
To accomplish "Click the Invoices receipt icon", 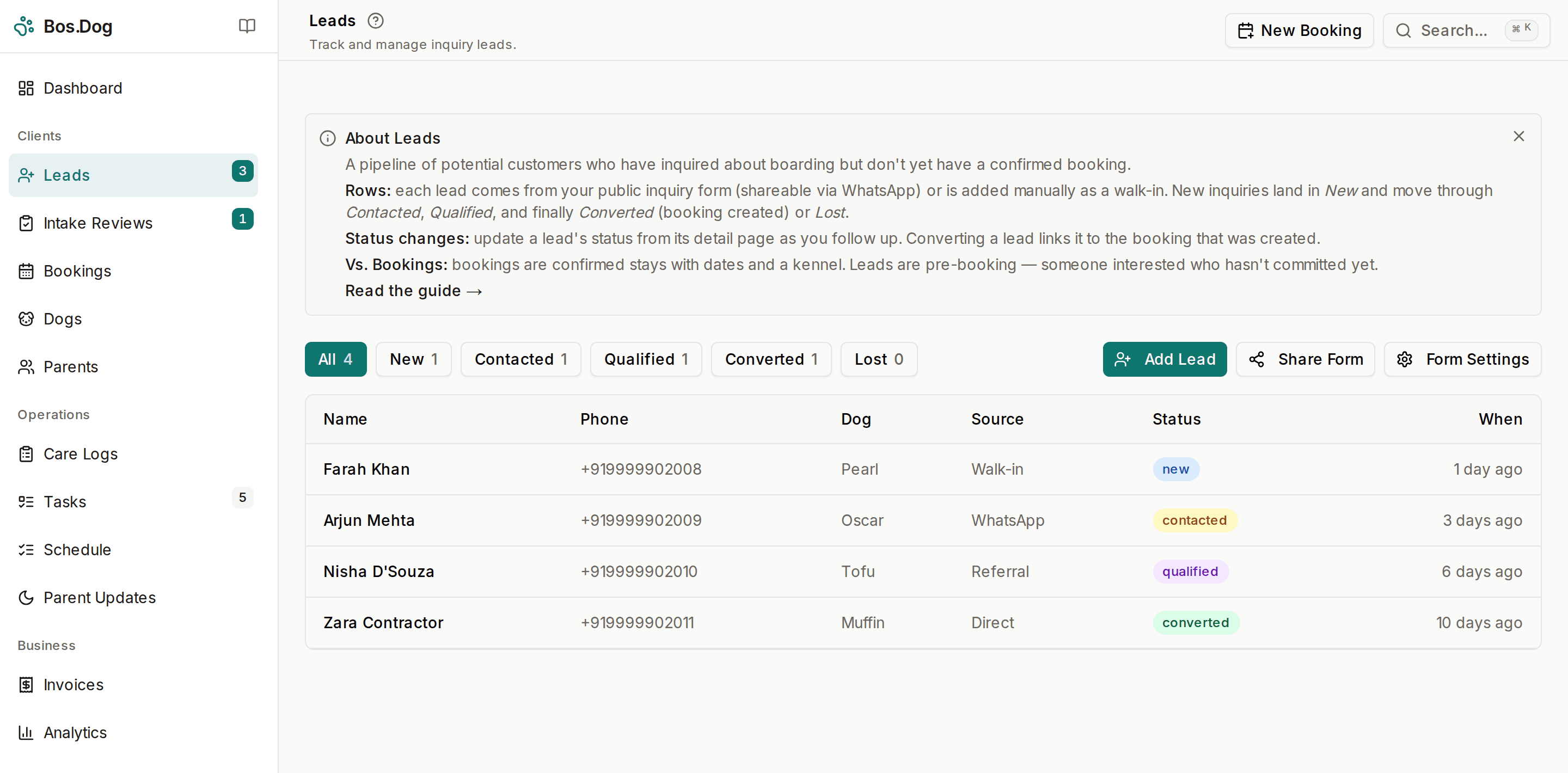I will click(26, 685).
